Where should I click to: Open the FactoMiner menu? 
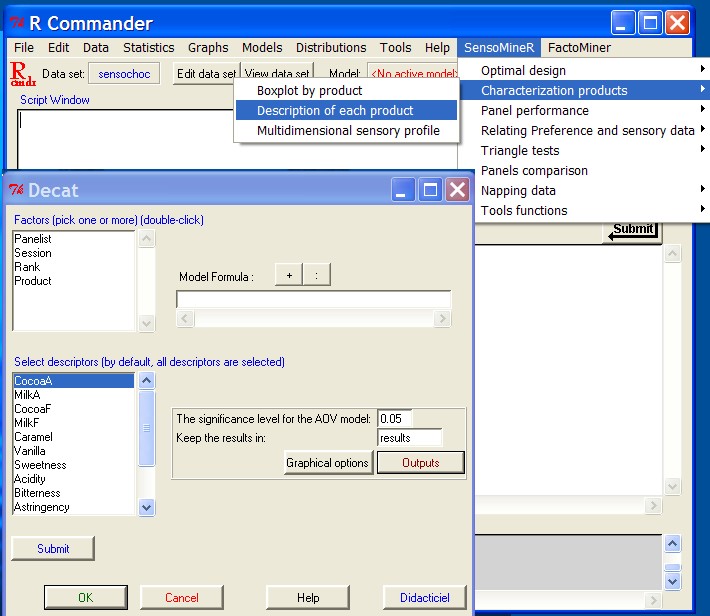[x=579, y=48]
